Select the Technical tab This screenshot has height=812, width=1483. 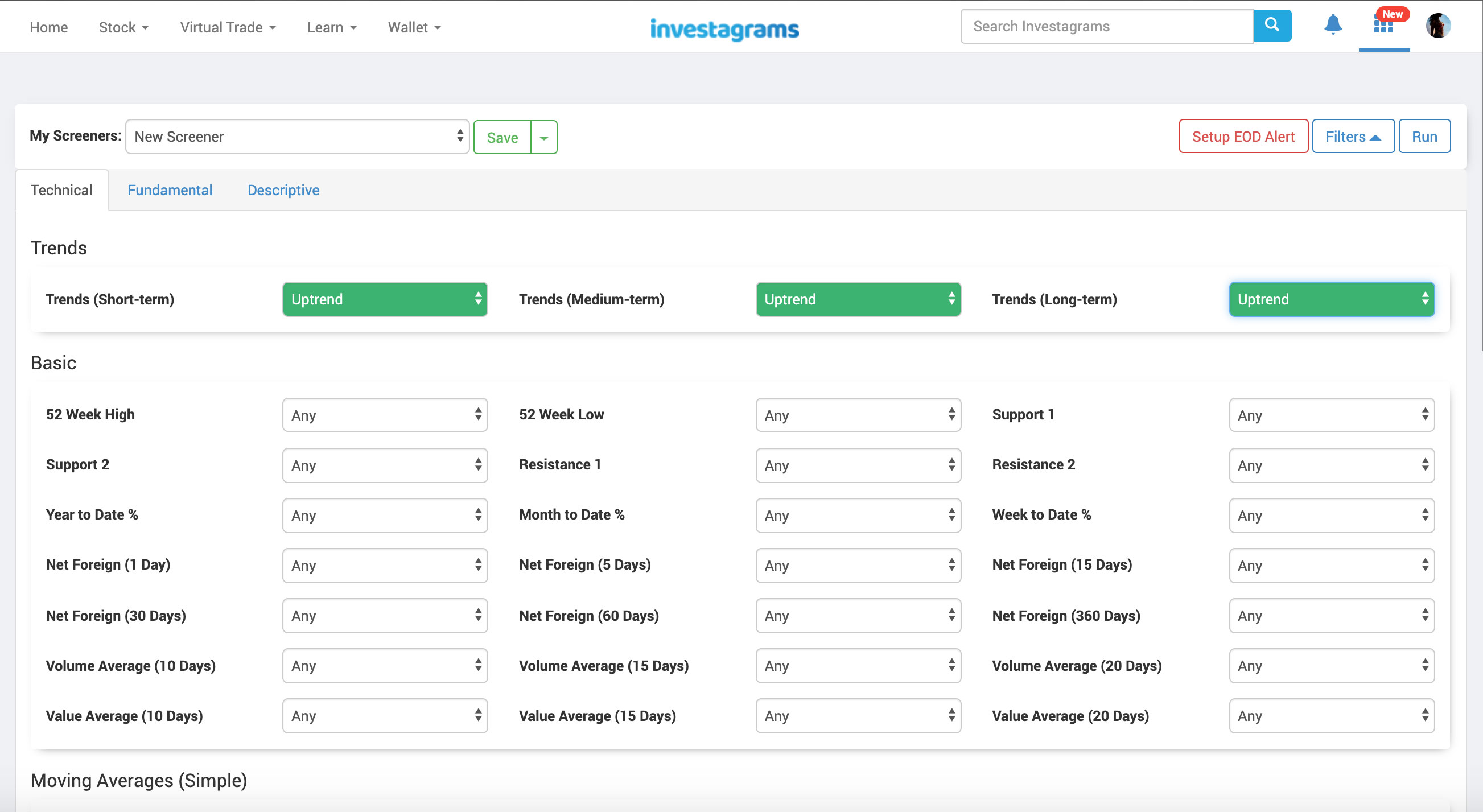tap(61, 190)
